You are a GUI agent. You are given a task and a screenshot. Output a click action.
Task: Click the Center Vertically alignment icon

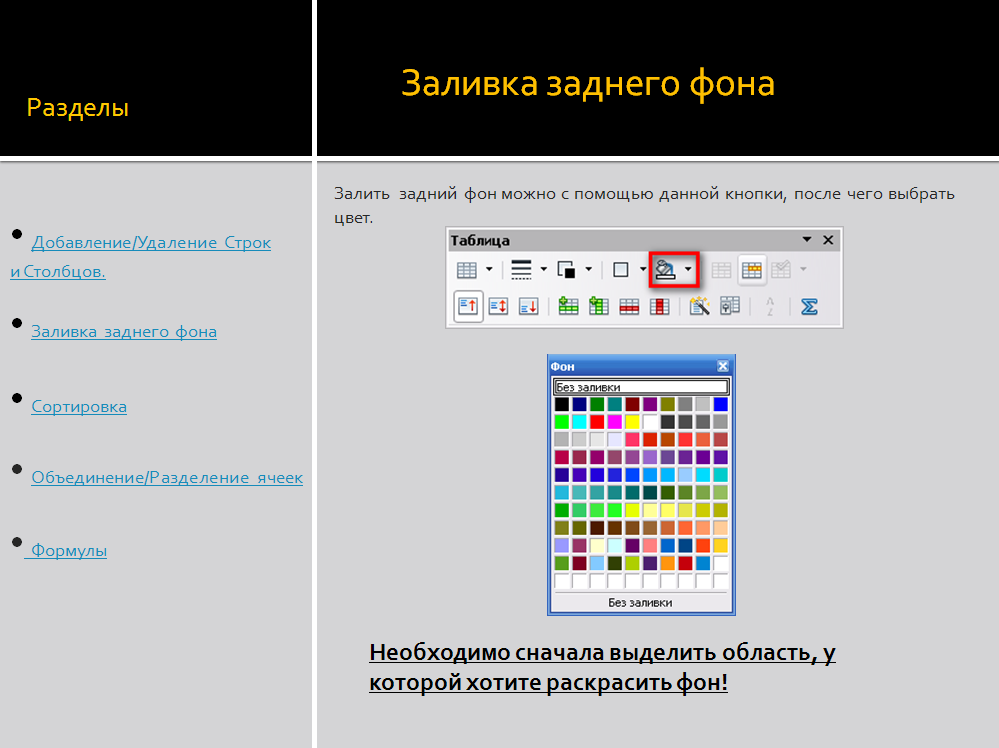(498, 306)
